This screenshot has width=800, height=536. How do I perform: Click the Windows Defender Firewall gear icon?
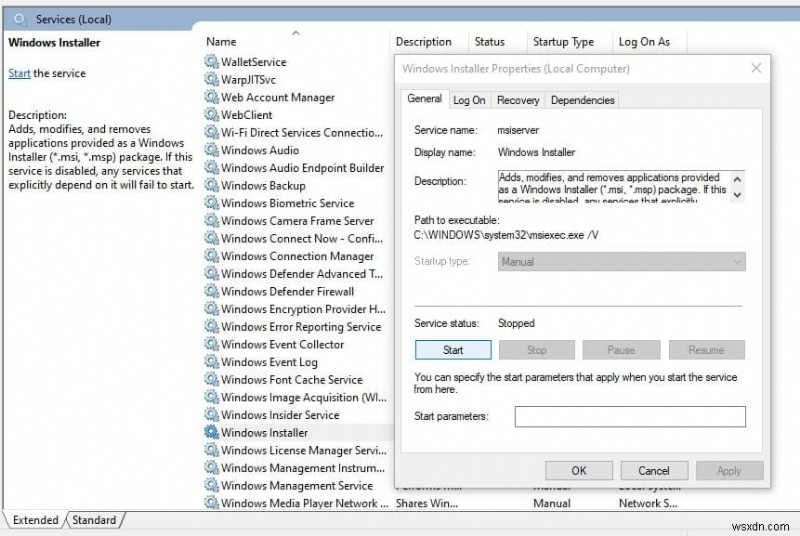point(211,291)
